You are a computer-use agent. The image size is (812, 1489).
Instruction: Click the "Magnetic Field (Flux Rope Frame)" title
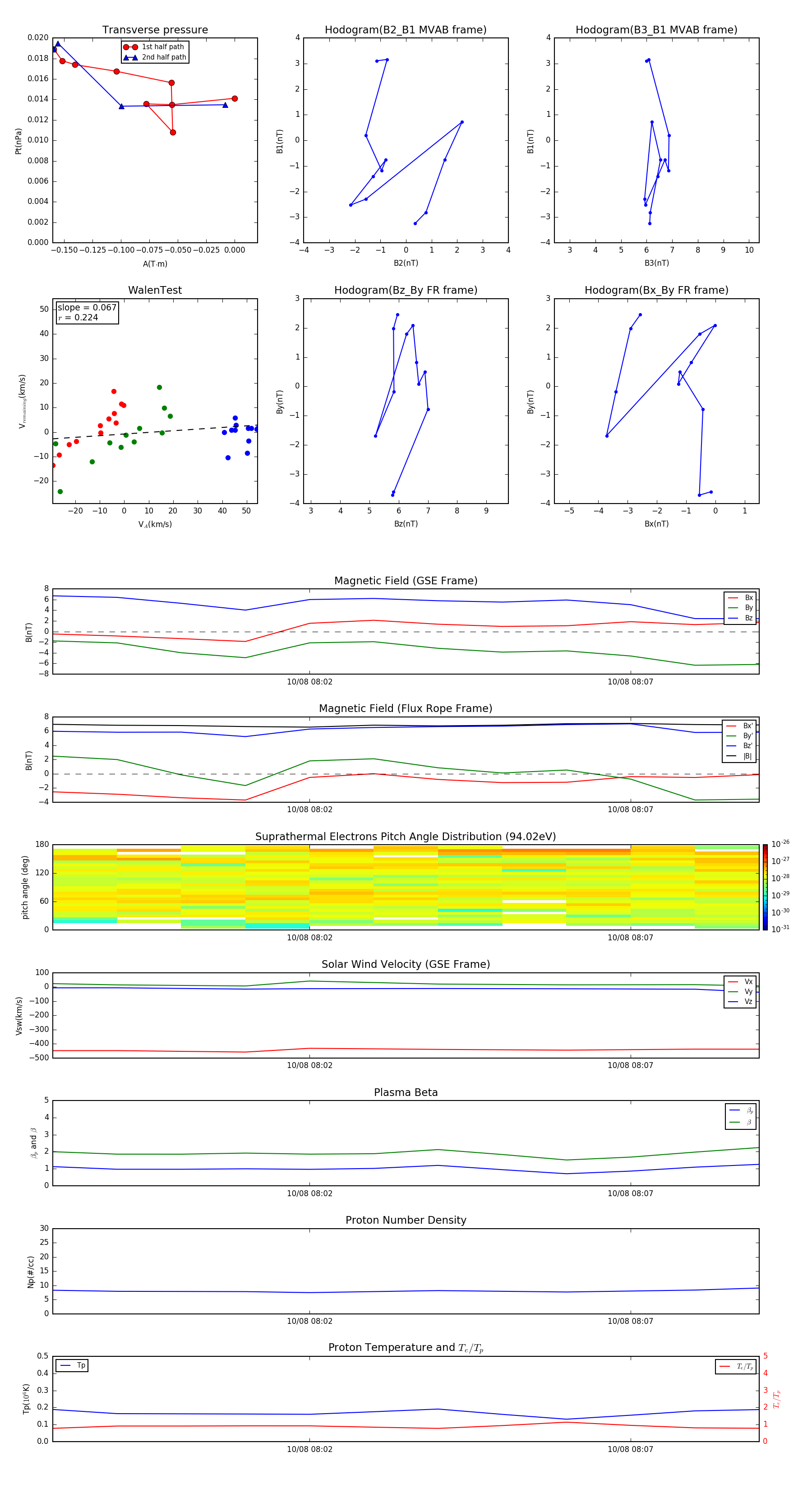coord(406,708)
